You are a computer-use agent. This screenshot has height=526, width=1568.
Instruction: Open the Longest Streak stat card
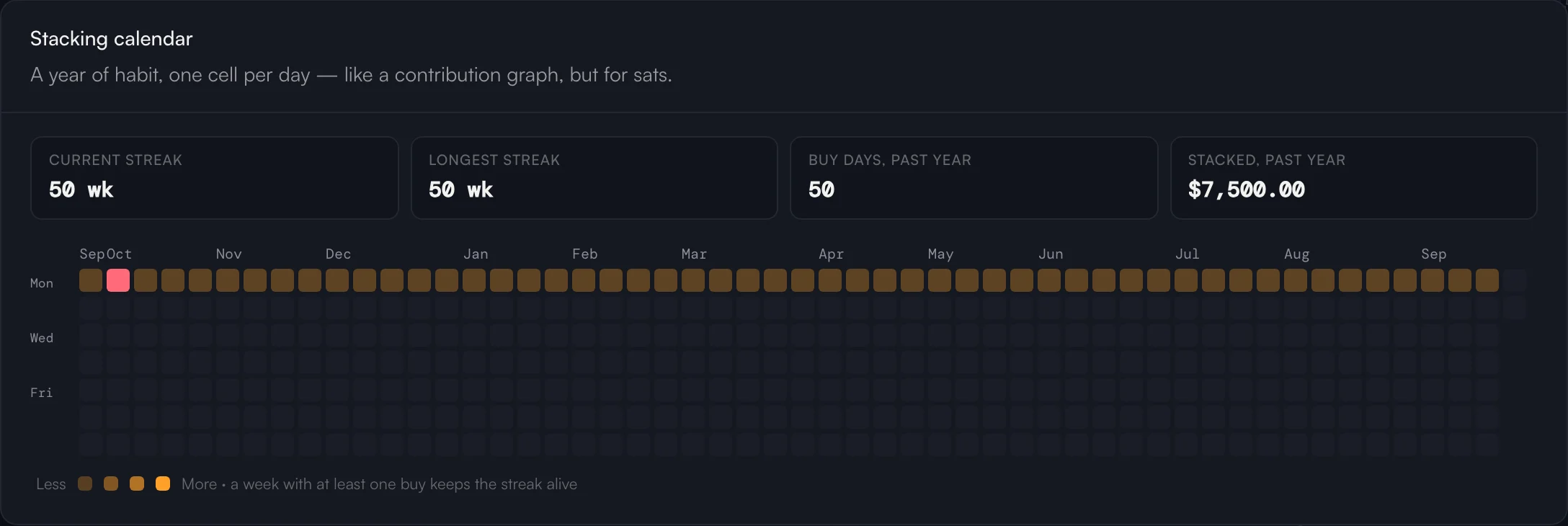pyautogui.click(x=594, y=178)
